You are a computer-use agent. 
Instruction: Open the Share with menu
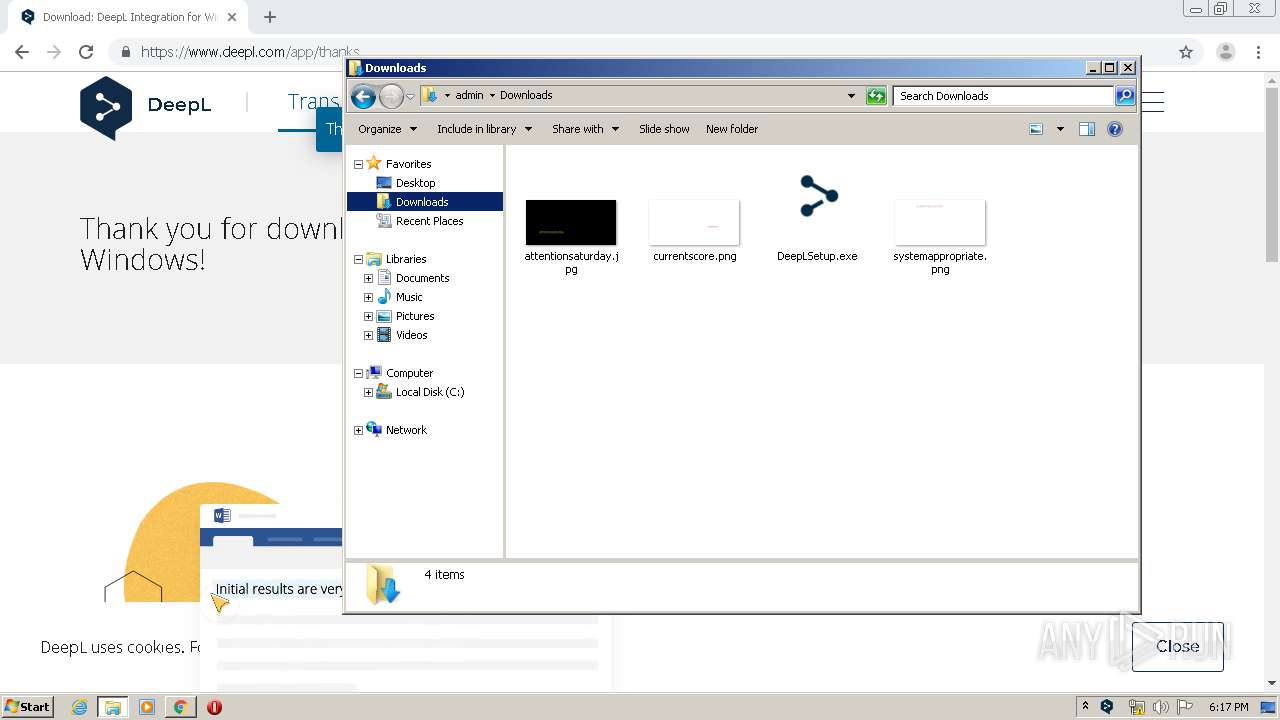585,129
